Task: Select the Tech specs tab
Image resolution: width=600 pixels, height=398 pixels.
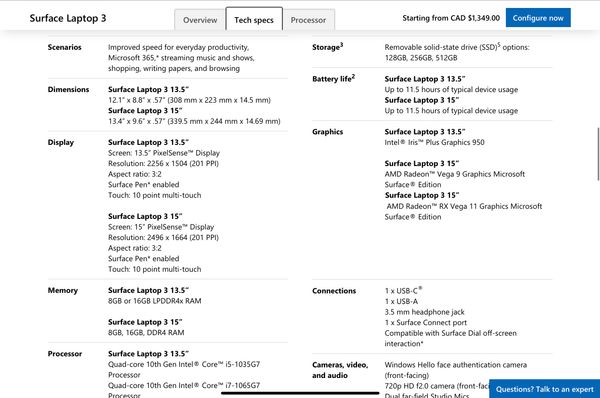Action: 254,19
